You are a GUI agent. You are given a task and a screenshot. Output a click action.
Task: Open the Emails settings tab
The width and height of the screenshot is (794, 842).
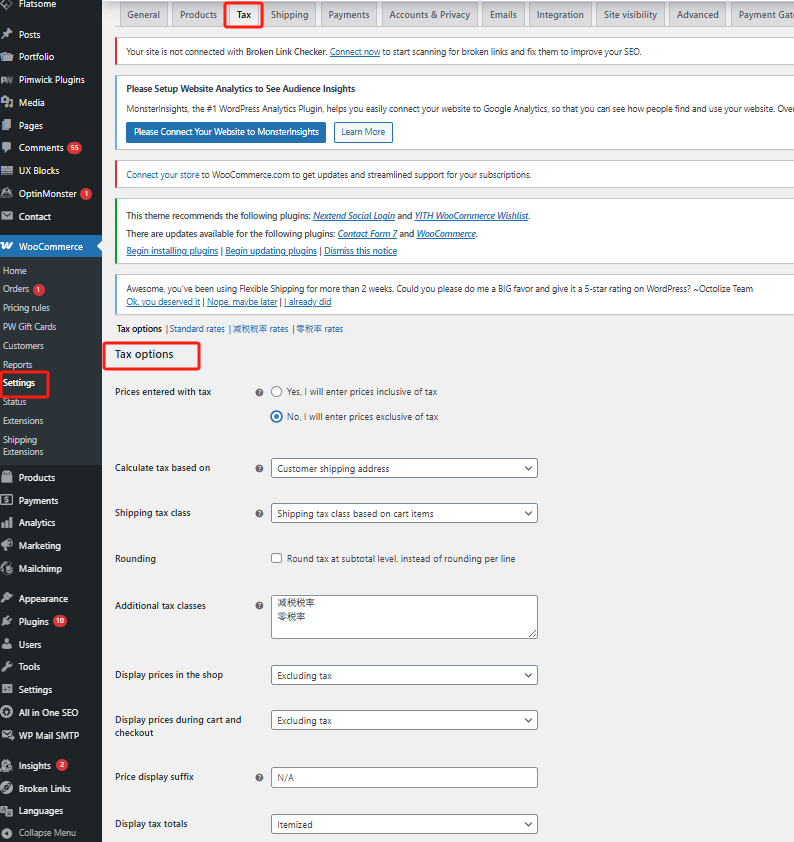(x=503, y=14)
